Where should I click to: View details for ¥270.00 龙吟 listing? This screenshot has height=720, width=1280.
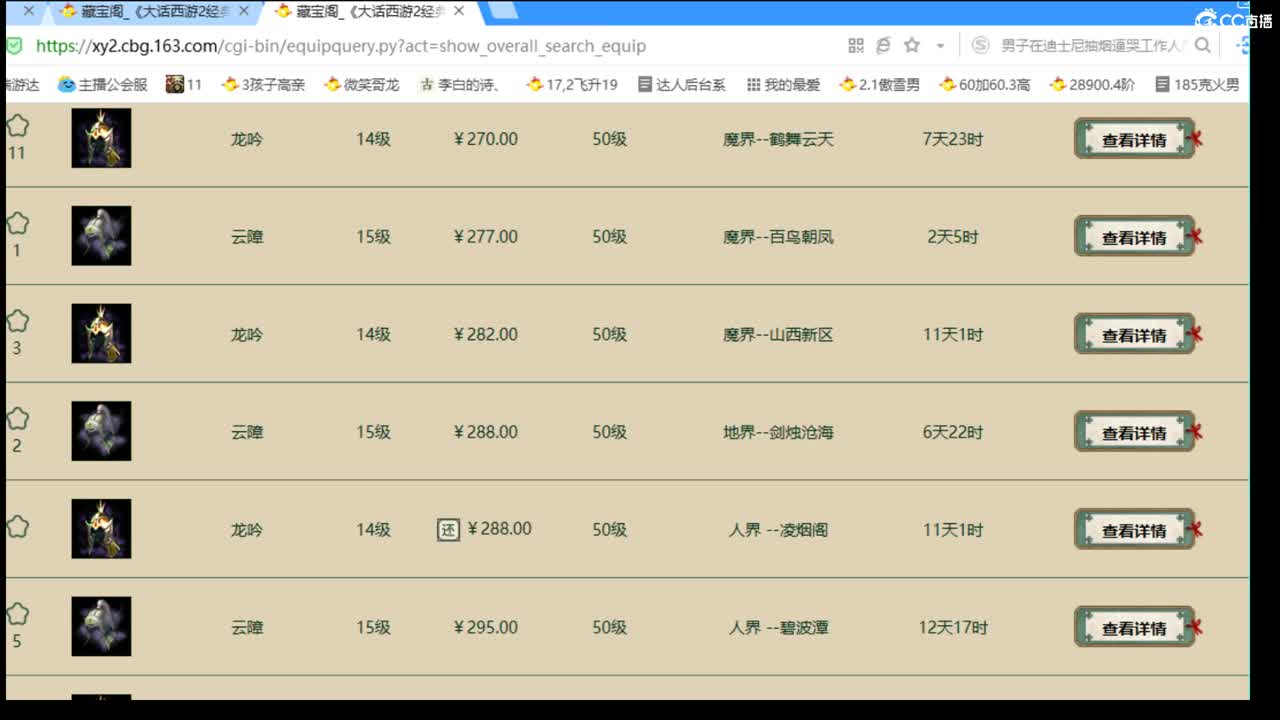[1135, 139]
